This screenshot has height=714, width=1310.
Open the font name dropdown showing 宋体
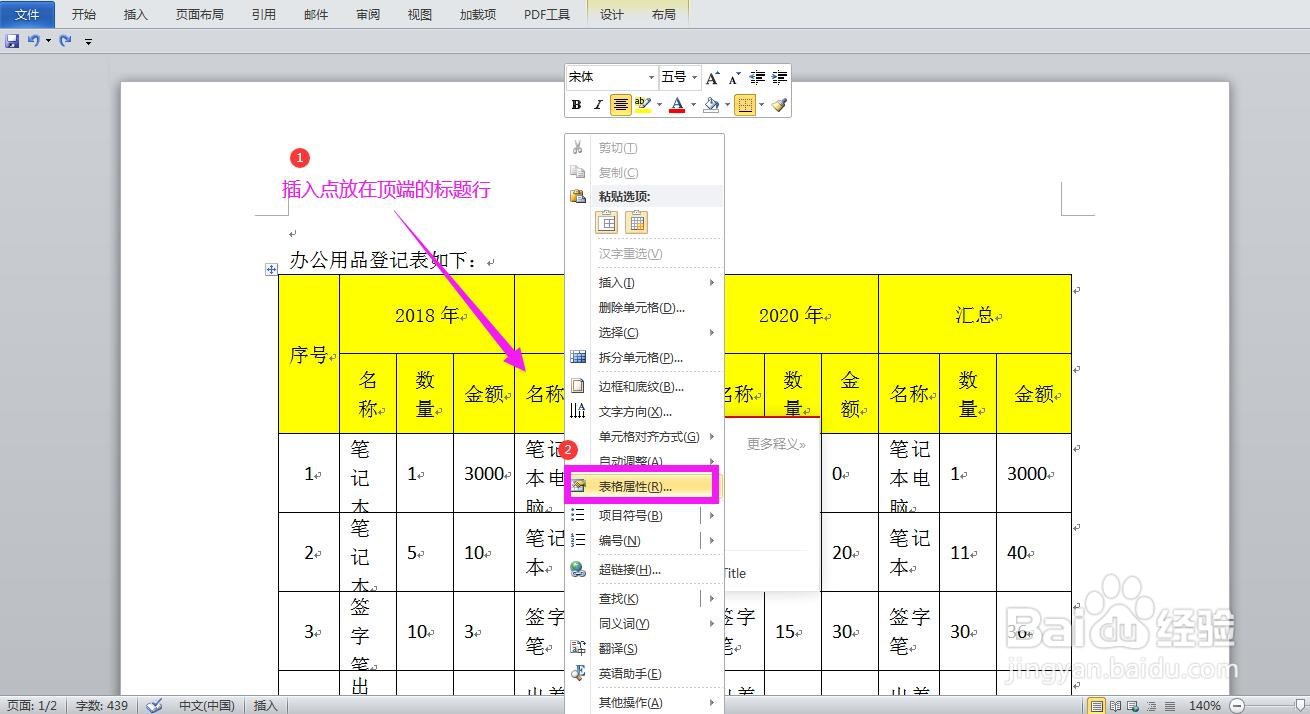pos(651,77)
